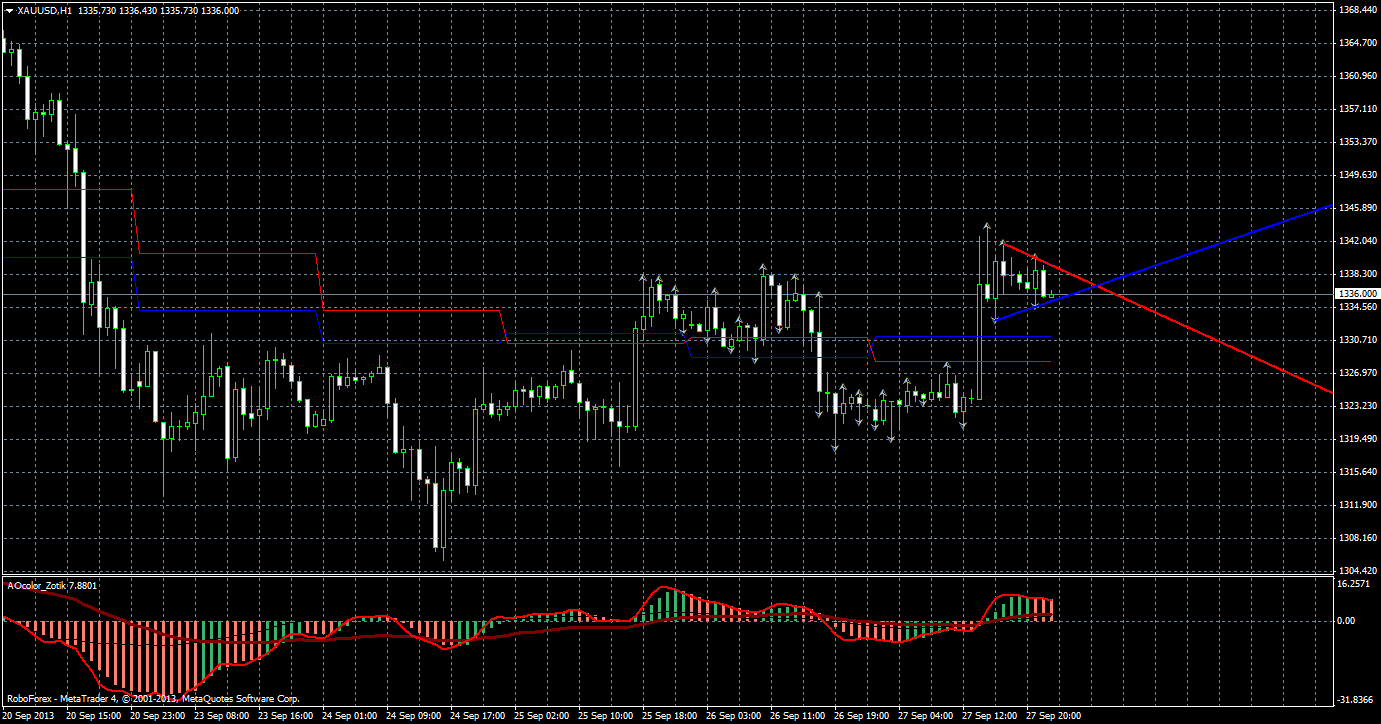Click the 20 Sep 15:00 time label
This screenshot has height=724, width=1381.
tap(95, 716)
